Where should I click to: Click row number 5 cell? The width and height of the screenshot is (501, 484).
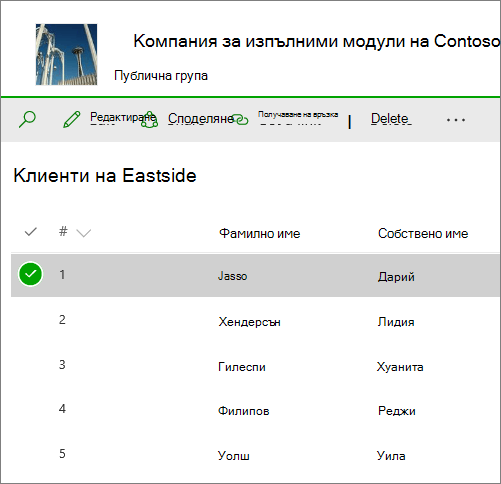pos(62,454)
